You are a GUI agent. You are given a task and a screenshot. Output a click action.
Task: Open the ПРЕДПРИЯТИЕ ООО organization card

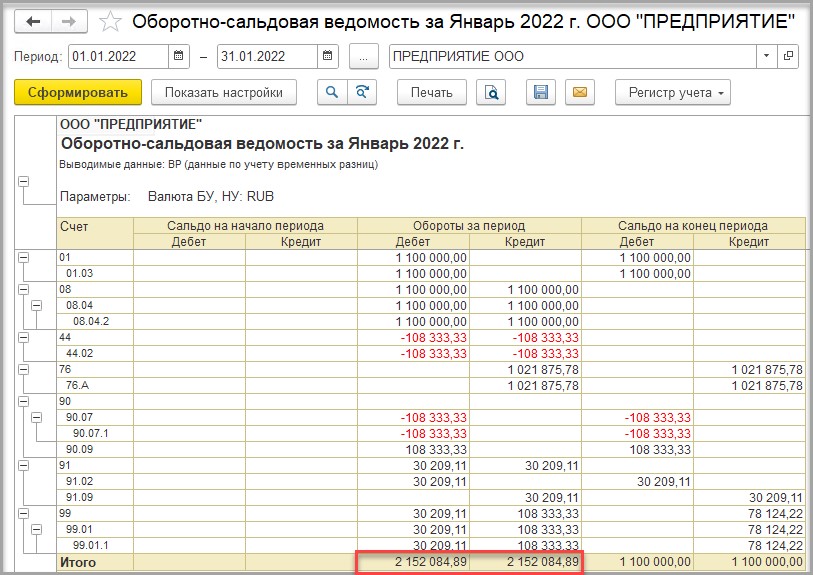coord(788,56)
